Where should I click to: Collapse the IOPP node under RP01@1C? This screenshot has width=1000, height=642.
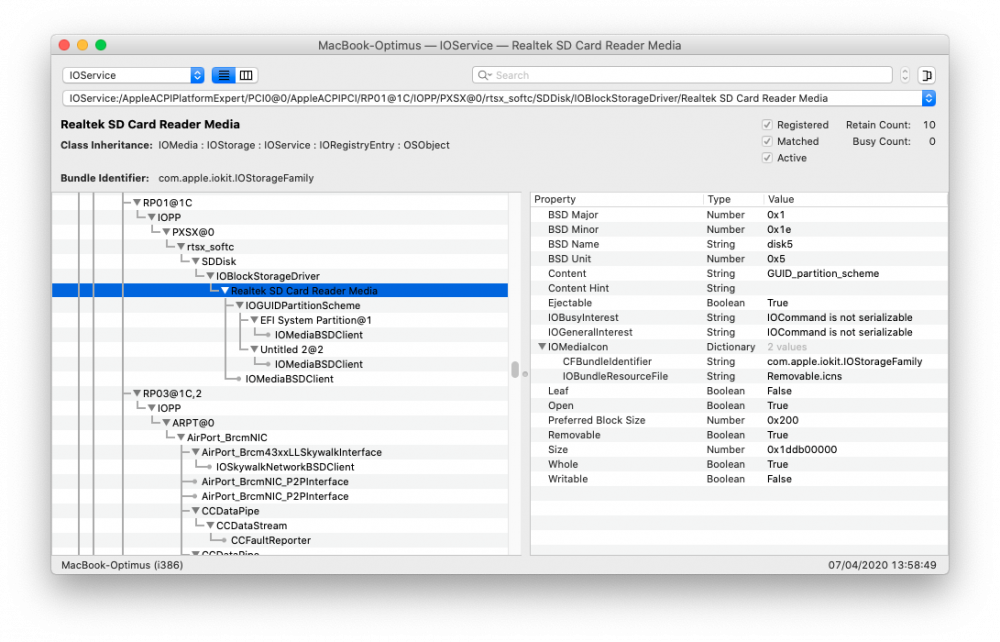(x=151, y=217)
